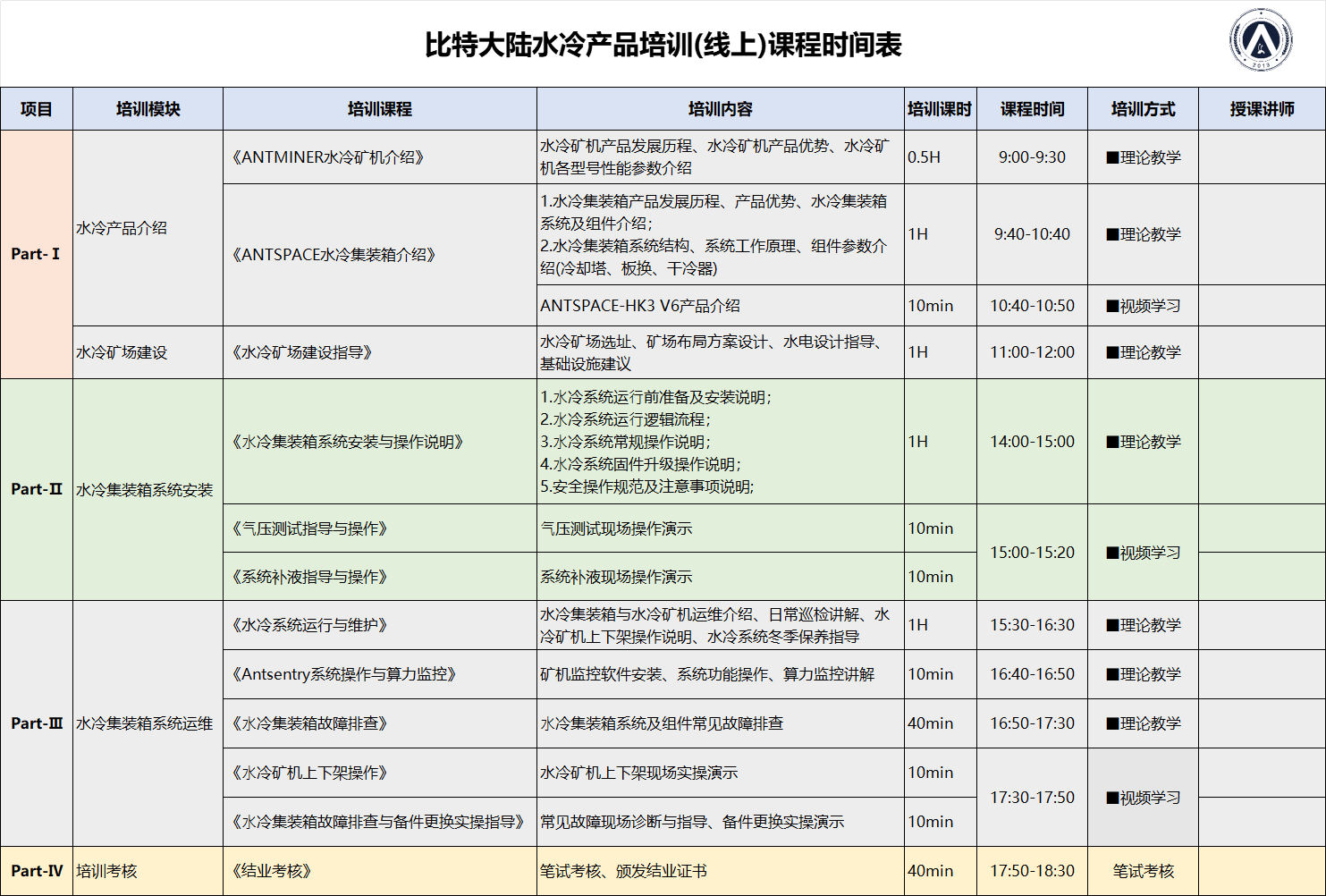
Task: Click the 水冷集装箱系统安装 module cell
Action: (x=148, y=490)
